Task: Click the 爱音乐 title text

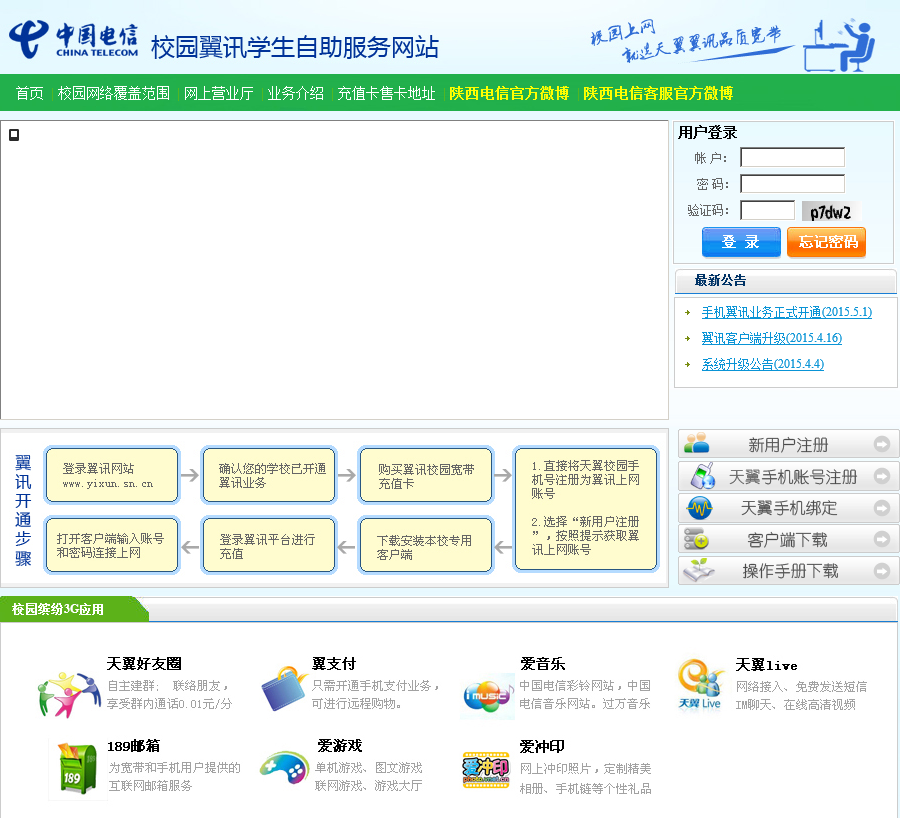Action: (542, 664)
